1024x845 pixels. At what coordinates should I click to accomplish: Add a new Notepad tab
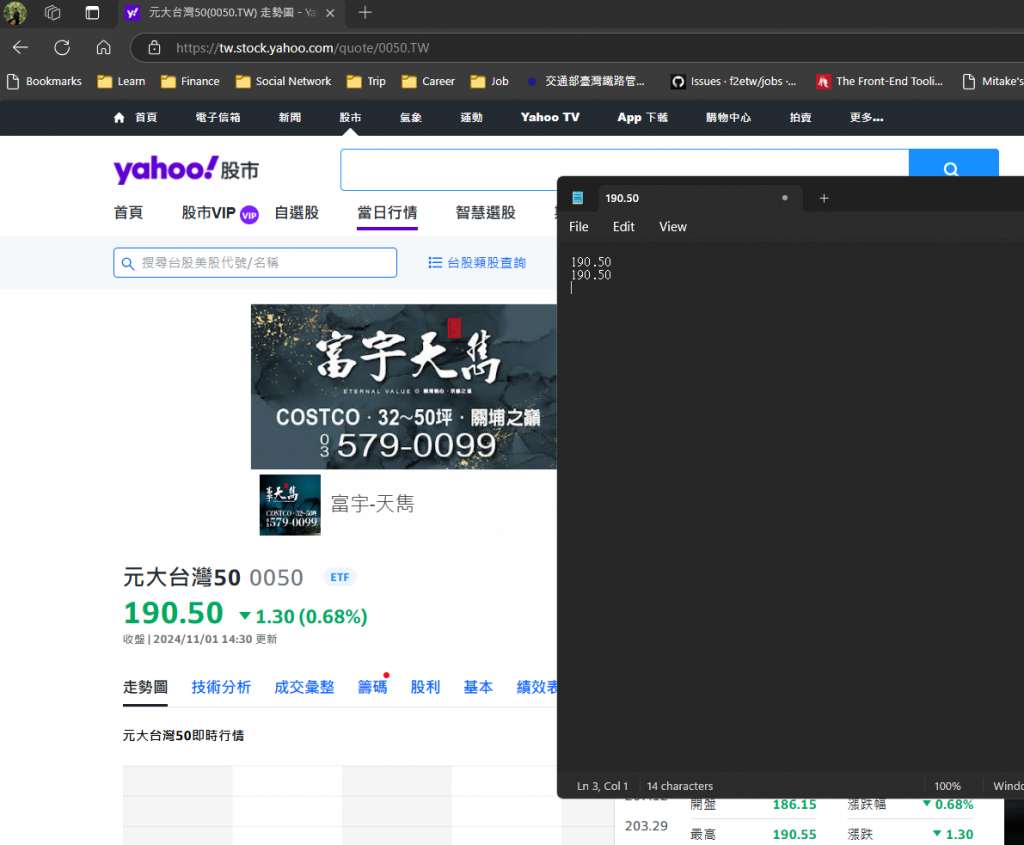coord(824,198)
